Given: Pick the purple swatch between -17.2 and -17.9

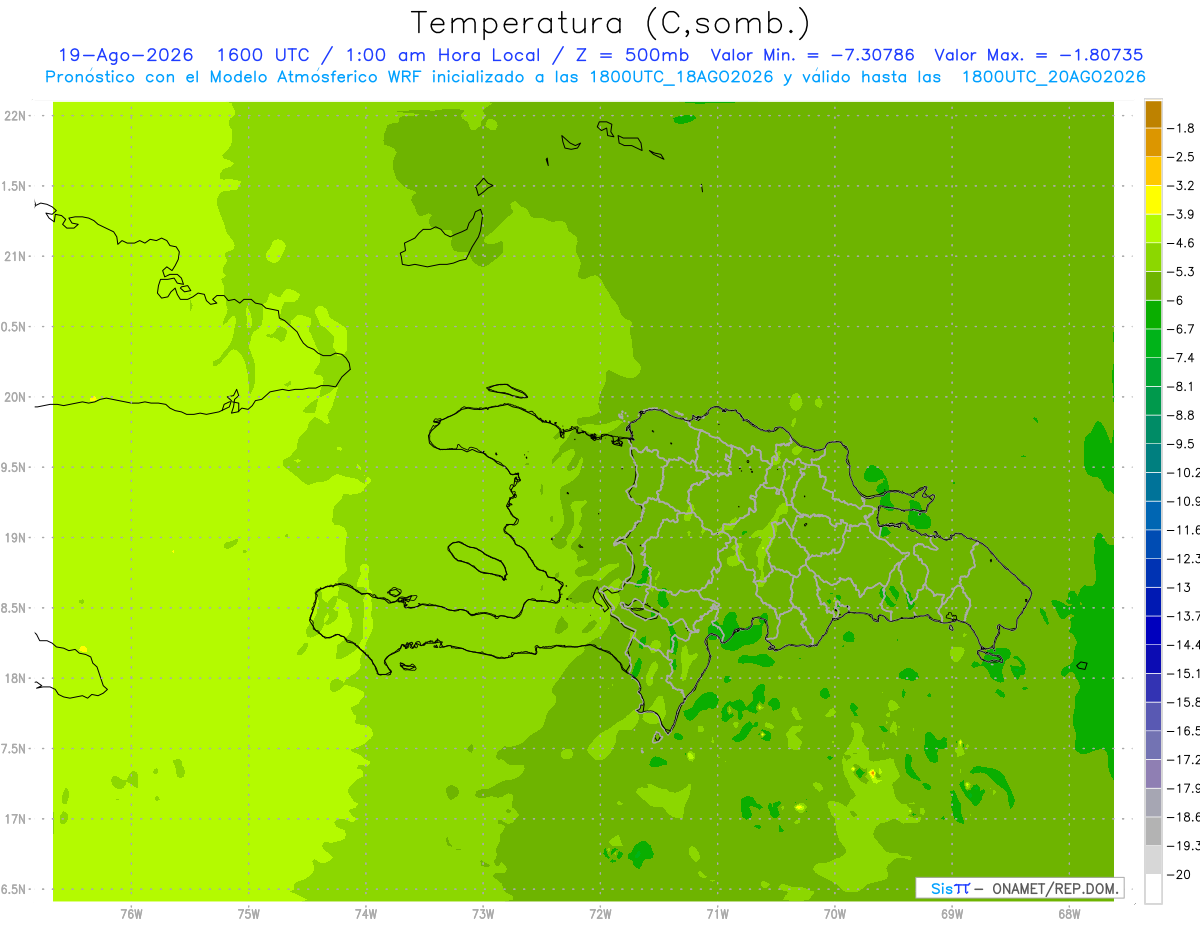Looking at the screenshot, I should (1153, 774).
